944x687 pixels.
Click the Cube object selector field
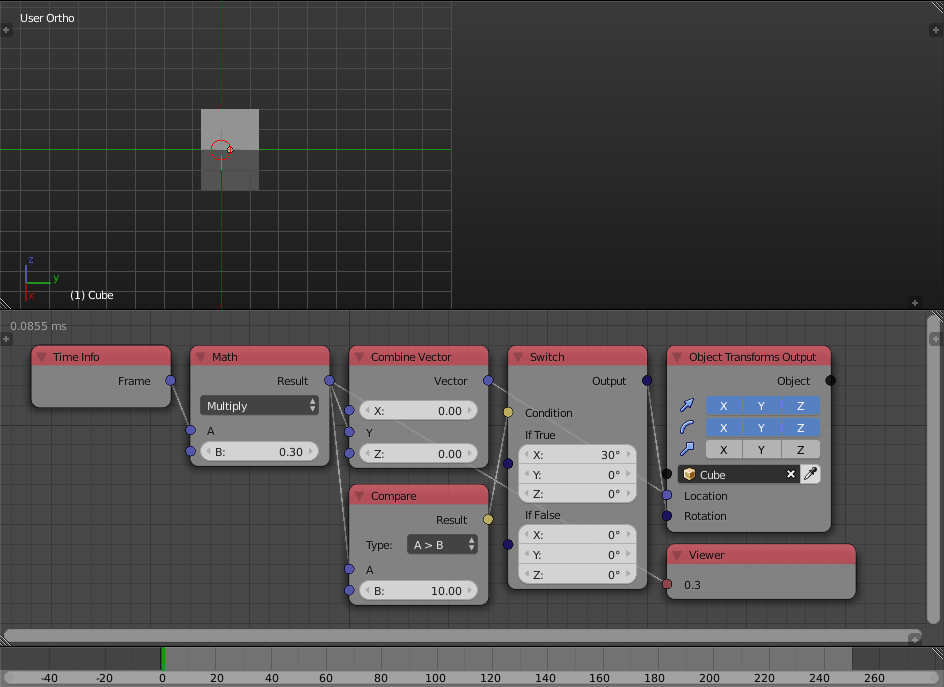[738, 474]
